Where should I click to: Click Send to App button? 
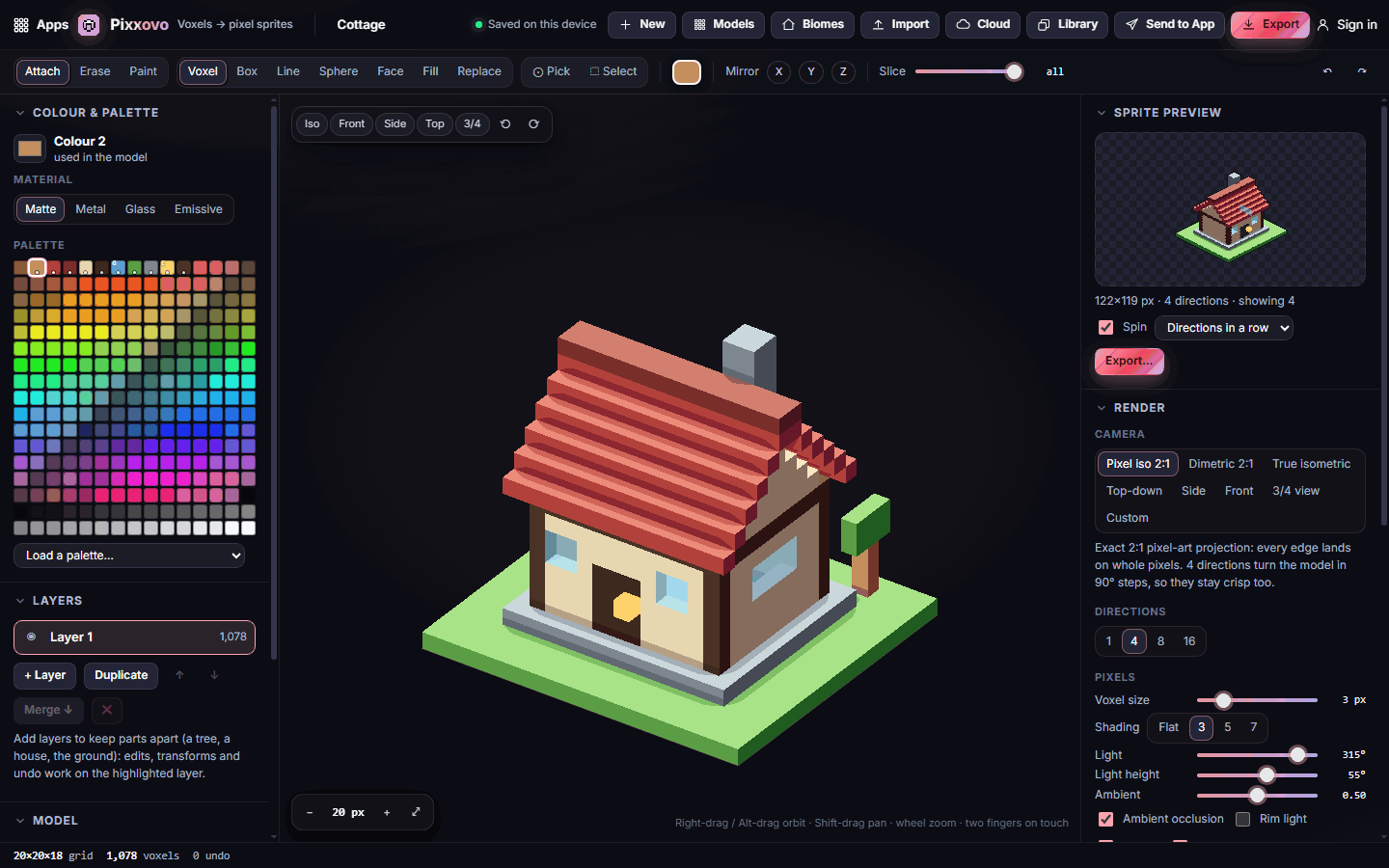[1170, 24]
